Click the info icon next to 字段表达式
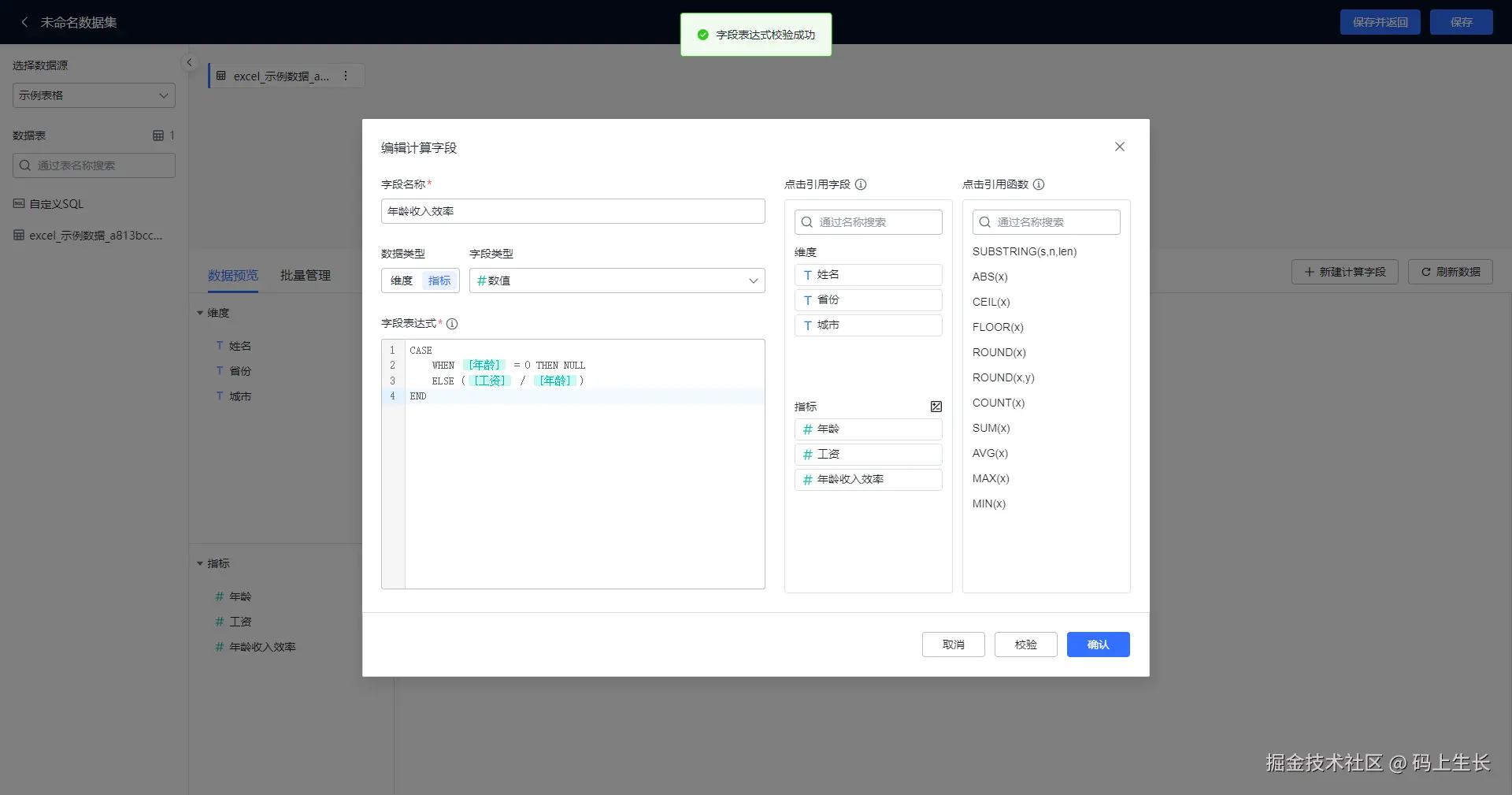Image resolution: width=1512 pixels, height=795 pixels. pos(452,324)
